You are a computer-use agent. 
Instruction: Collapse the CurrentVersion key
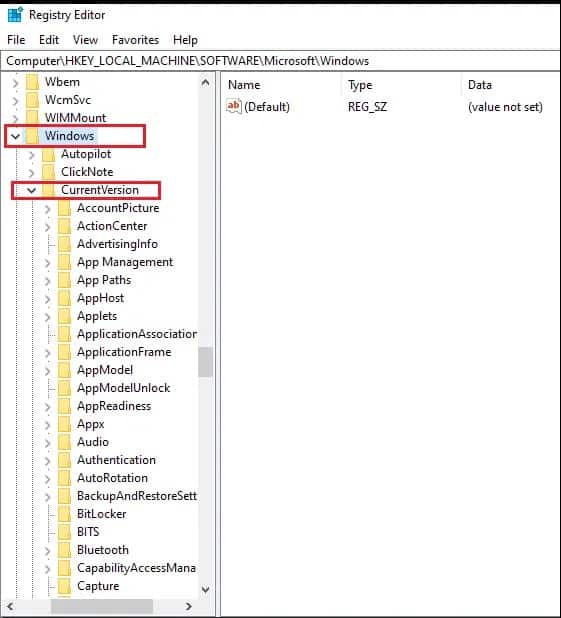click(32, 190)
